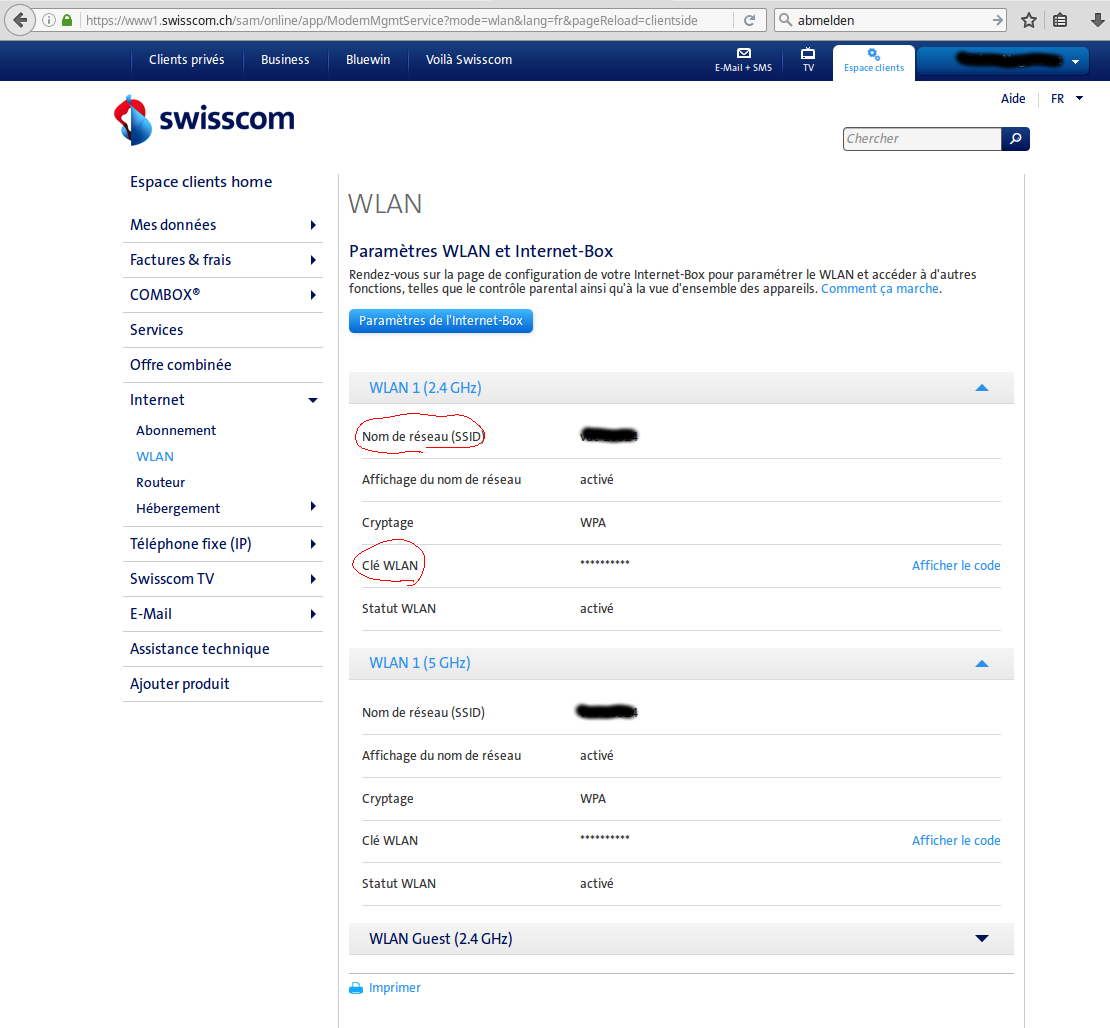Expand the Factures & frais arrow
1110x1028 pixels.
tap(313, 260)
